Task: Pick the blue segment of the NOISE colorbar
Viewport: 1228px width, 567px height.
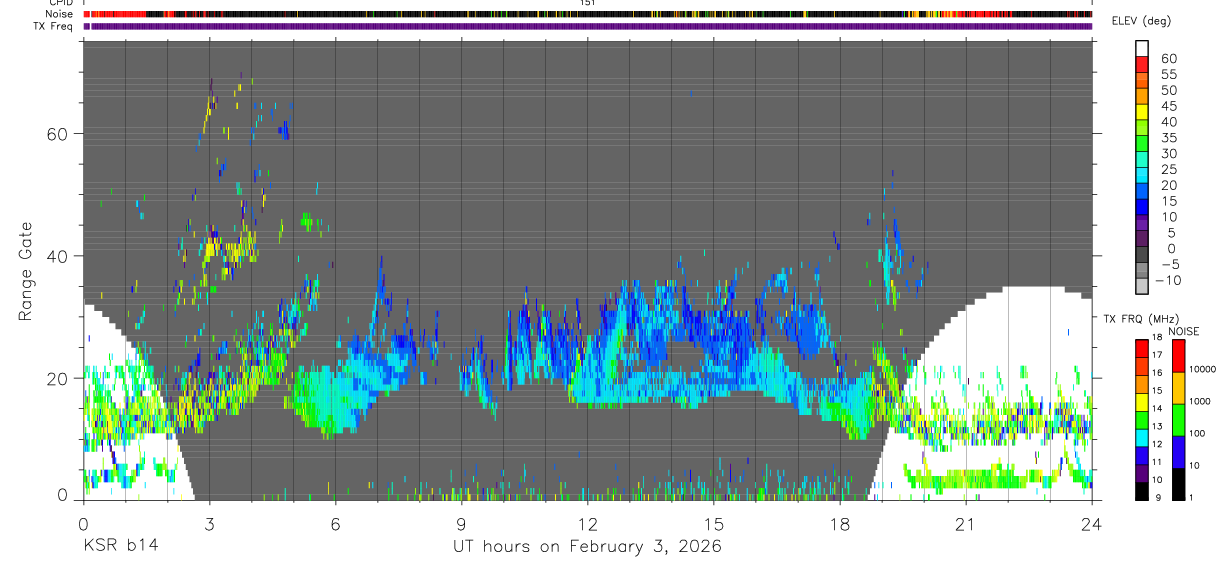Action: 1177,451
